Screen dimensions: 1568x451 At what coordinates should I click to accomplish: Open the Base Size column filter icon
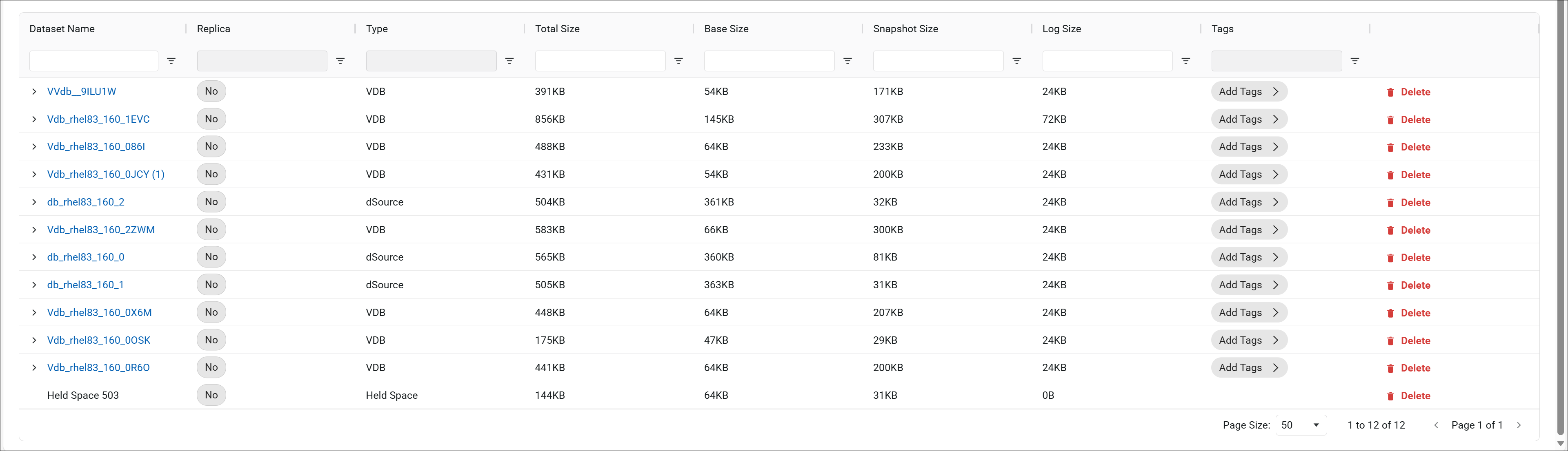coord(847,61)
